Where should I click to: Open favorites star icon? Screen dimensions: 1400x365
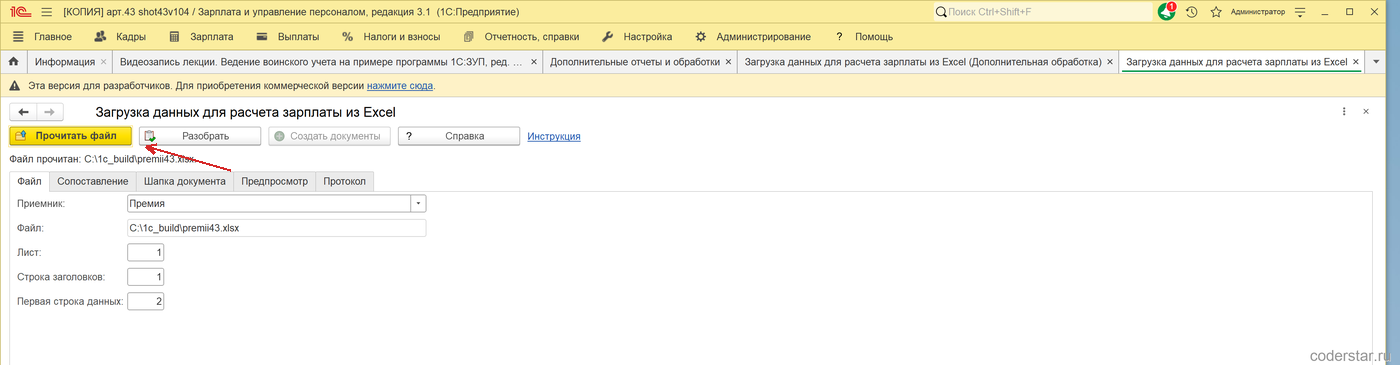[1216, 12]
